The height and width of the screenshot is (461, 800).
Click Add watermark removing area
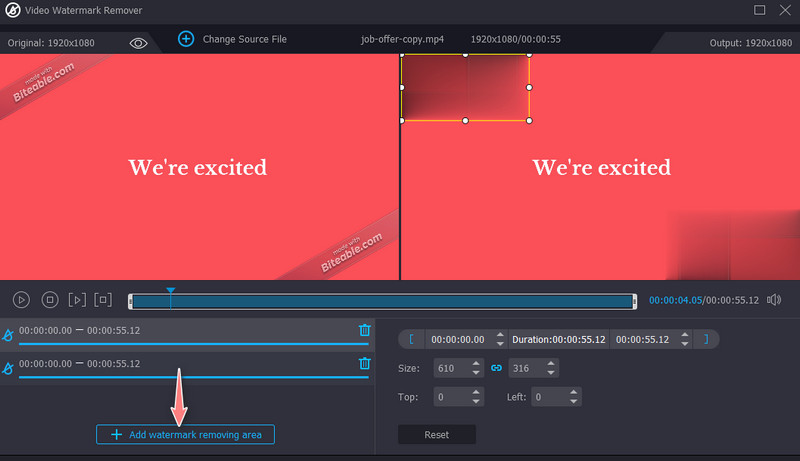[x=185, y=435]
